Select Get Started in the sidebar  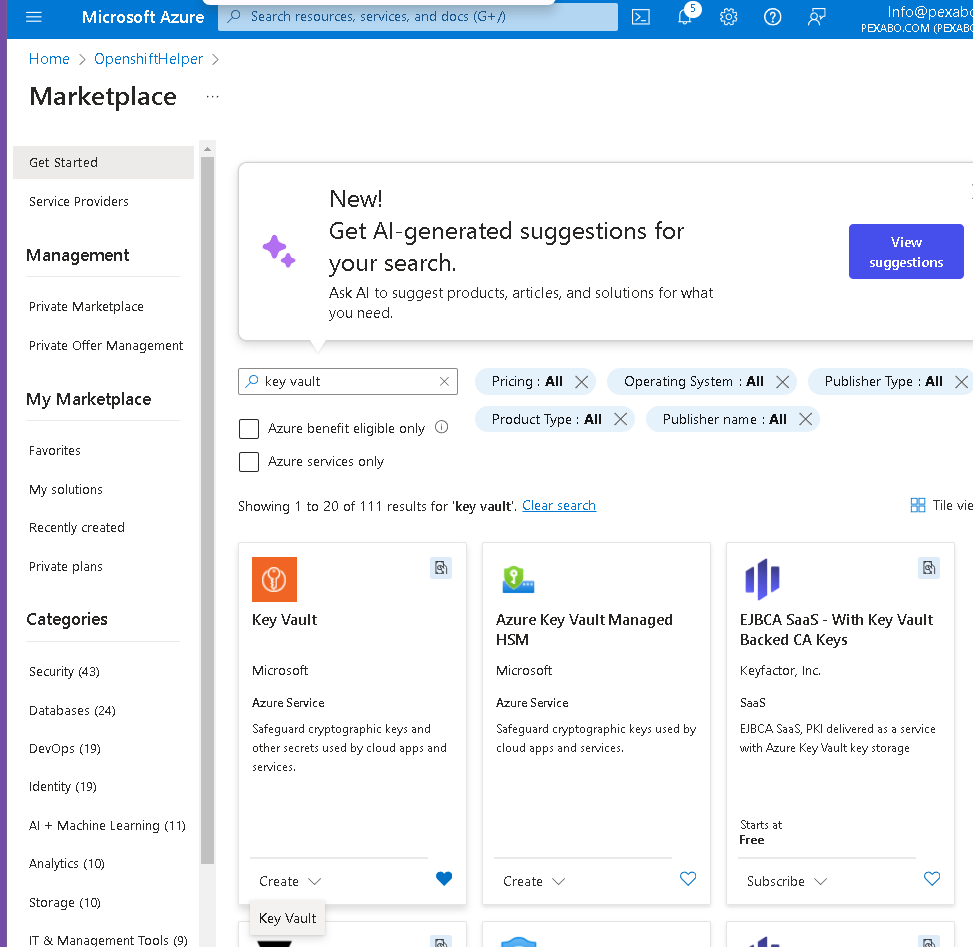103,163
